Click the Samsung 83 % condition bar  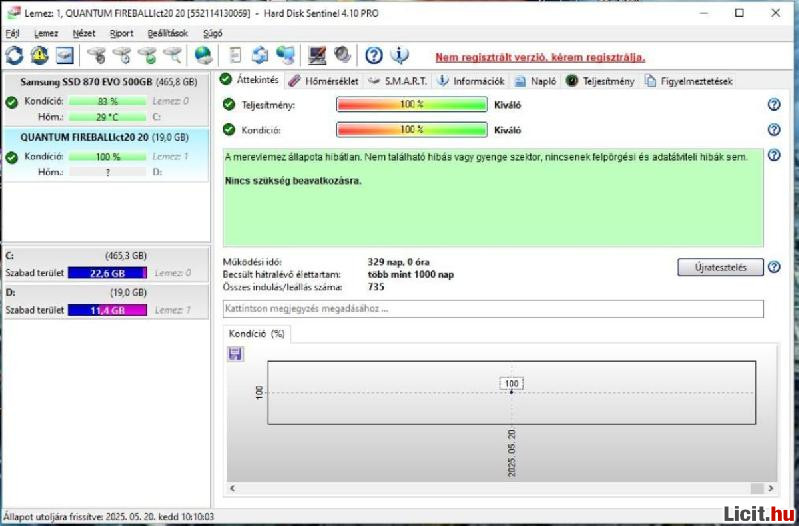point(107,101)
